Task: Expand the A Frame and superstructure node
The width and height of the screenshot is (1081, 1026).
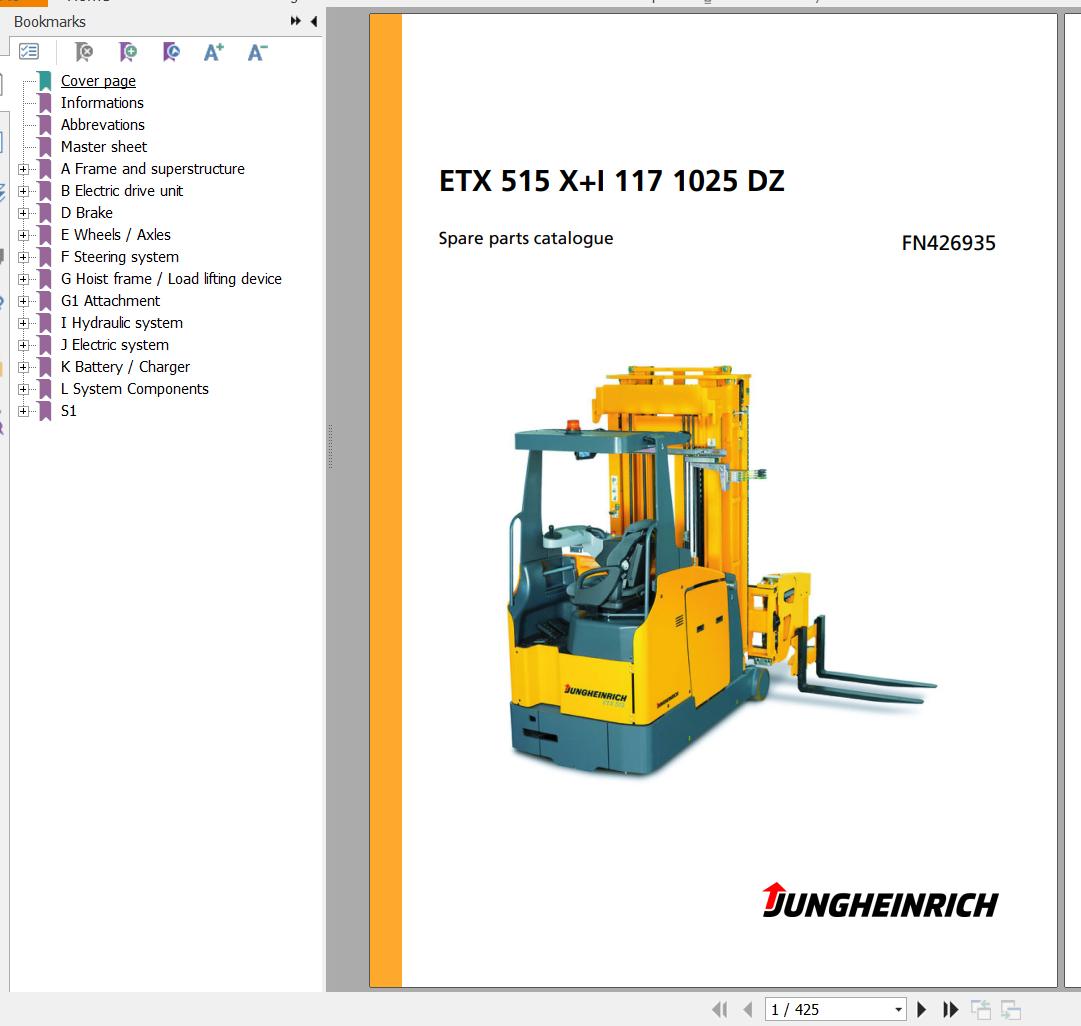Action: [23, 169]
